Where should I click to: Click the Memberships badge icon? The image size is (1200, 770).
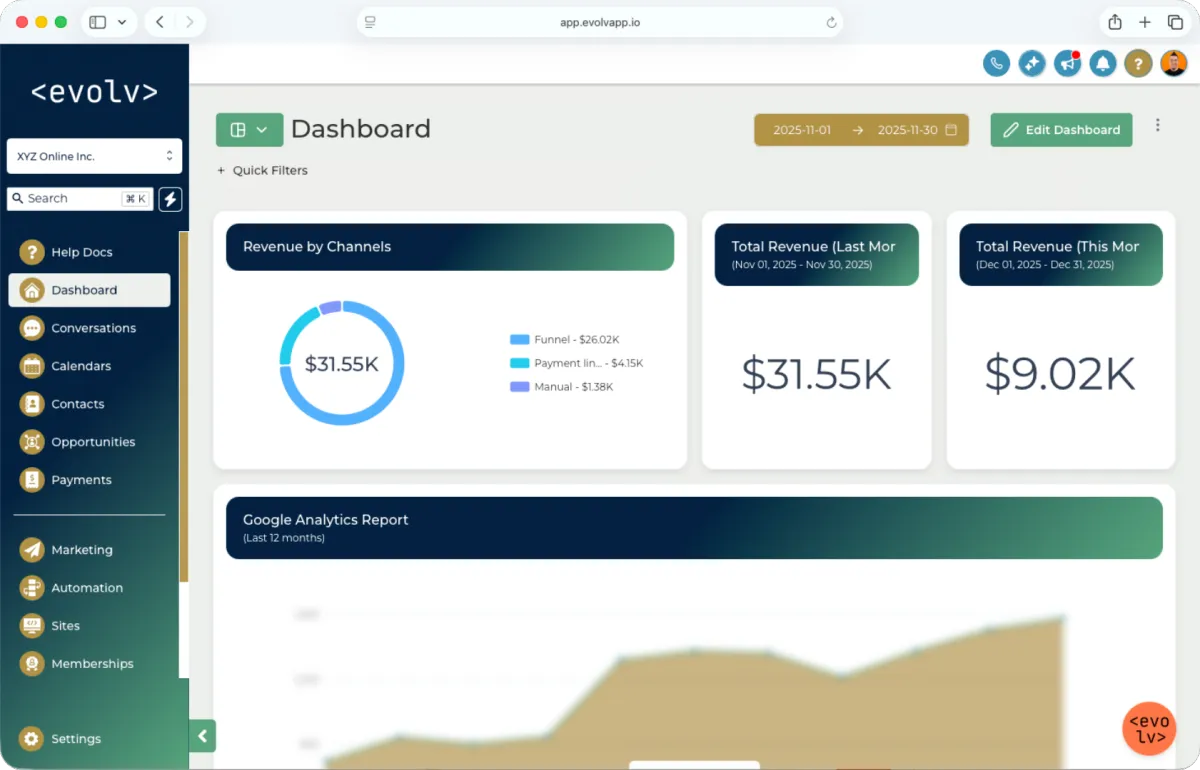click(32, 664)
